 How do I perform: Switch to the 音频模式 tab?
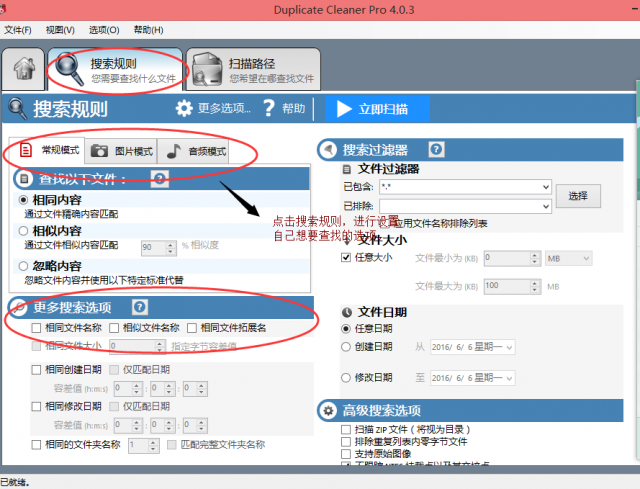click(193, 151)
